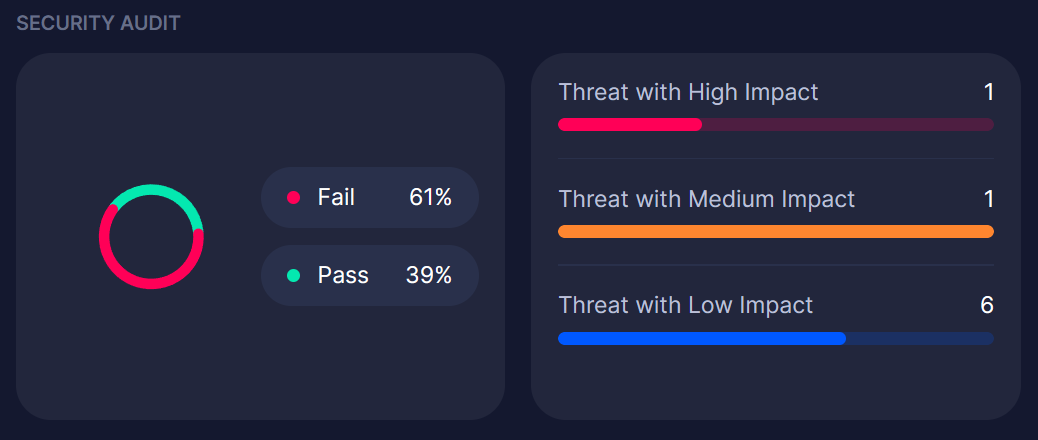The height and width of the screenshot is (440, 1038).
Task: Click the 39% pass percentage
Action: click(429, 276)
